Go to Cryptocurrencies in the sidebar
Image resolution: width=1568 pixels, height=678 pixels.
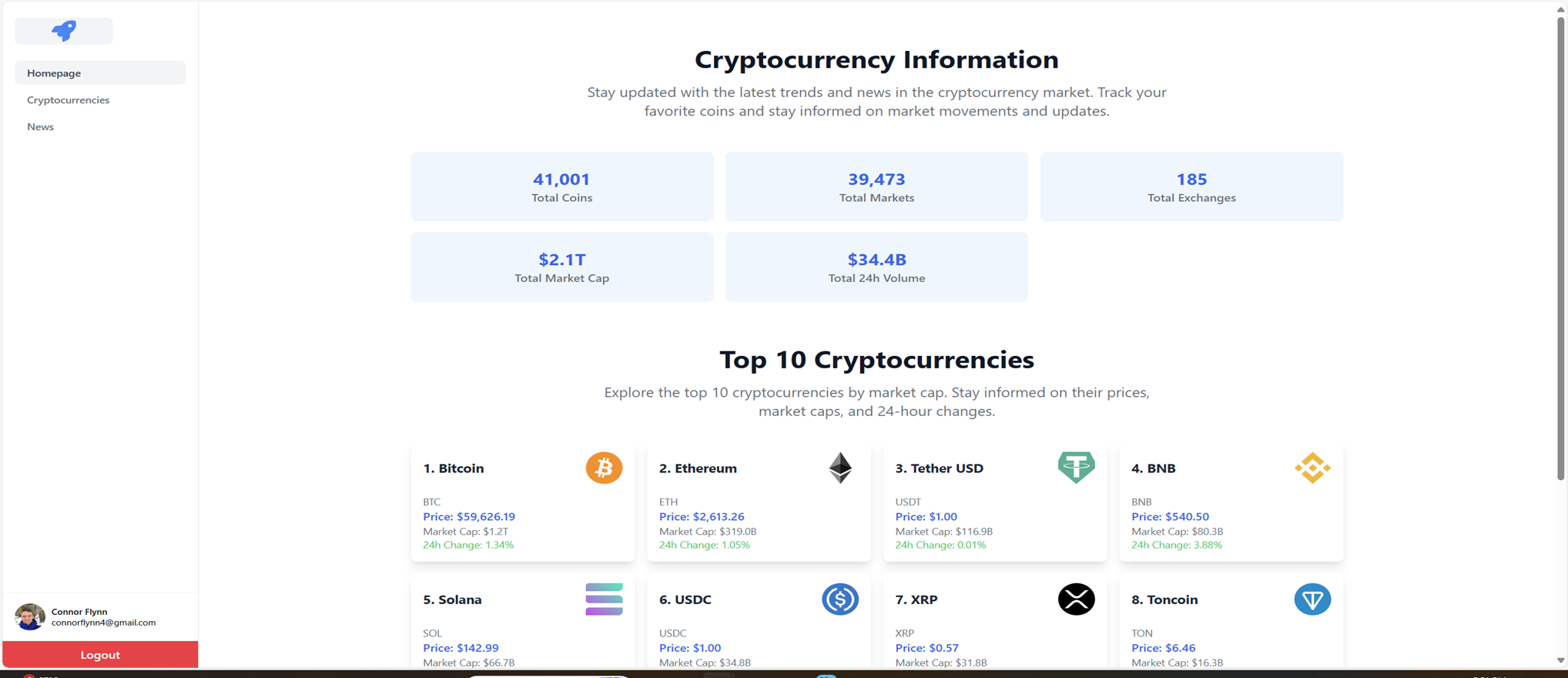pos(69,100)
